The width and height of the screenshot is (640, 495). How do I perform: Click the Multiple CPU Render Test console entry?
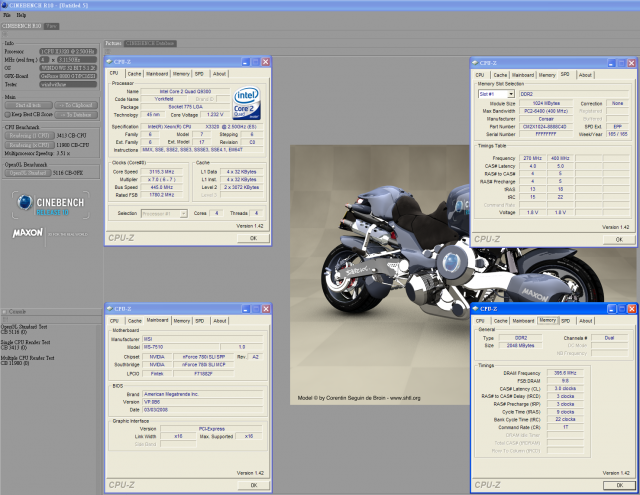tap(27, 360)
